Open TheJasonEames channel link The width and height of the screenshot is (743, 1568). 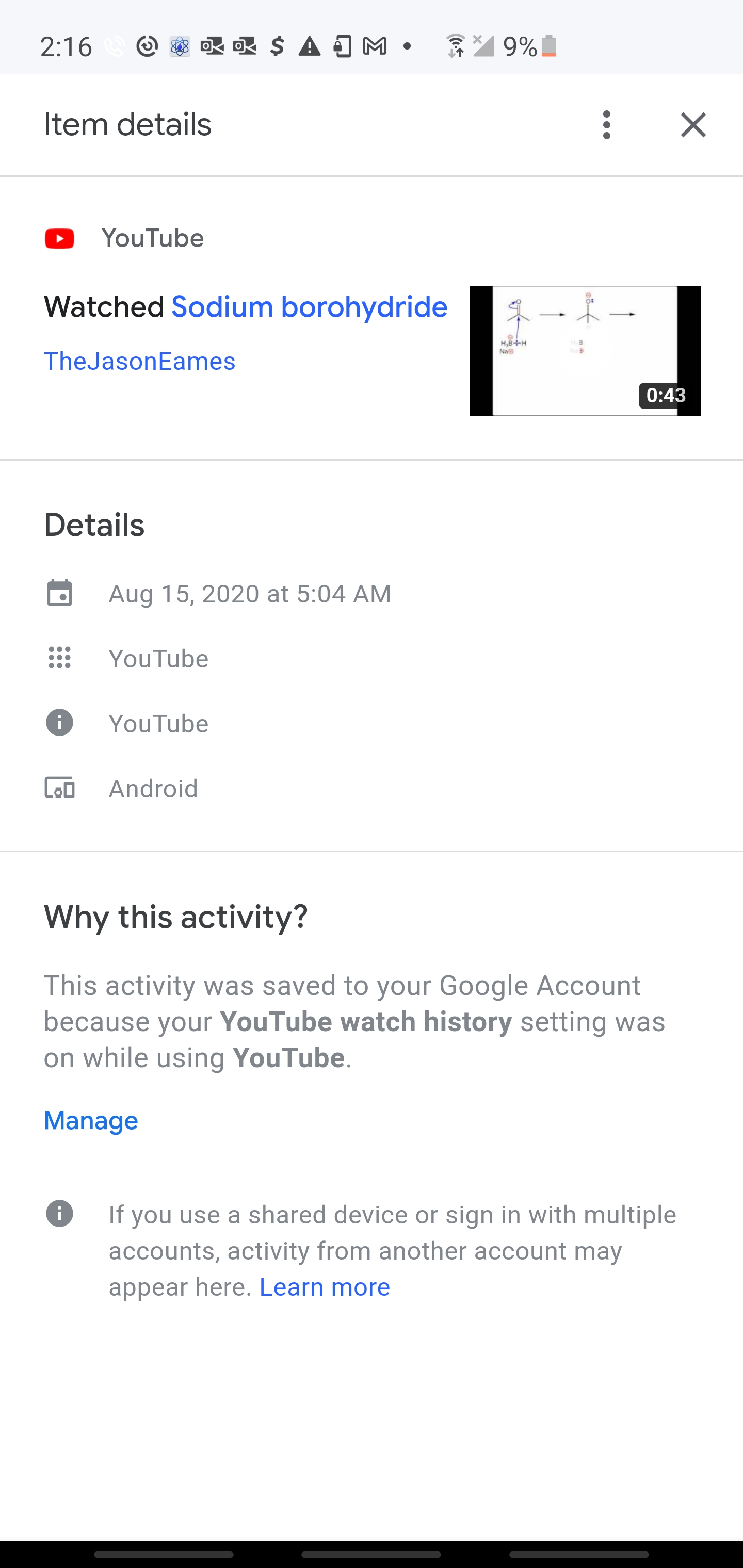tap(139, 362)
